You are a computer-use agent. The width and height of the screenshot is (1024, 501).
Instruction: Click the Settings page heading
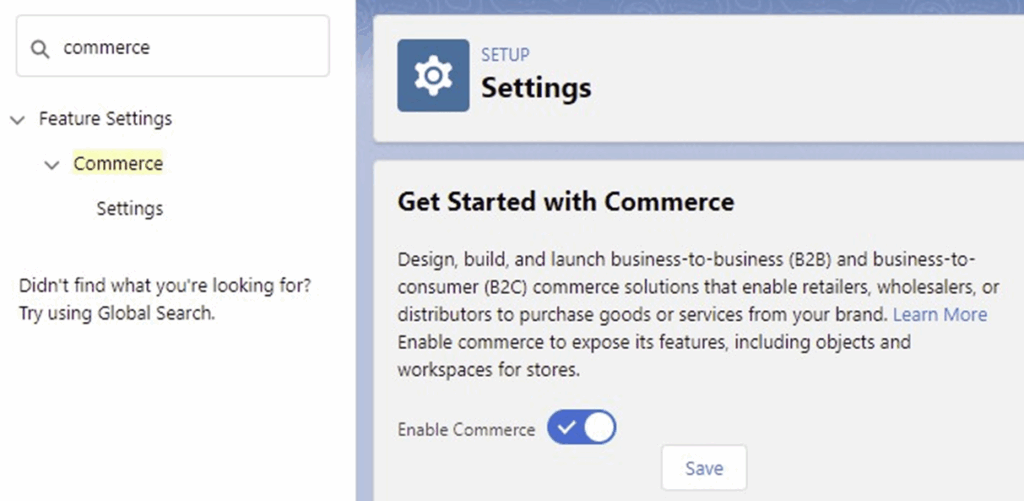pyautogui.click(x=536, y=88)
